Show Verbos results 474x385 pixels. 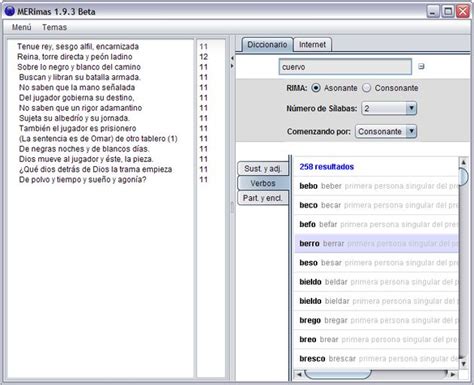tap(263, 183)
